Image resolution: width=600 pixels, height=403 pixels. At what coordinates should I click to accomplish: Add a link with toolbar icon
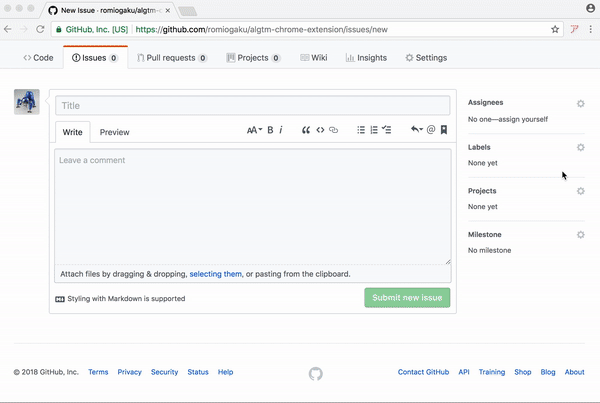[x=334, y=130]
